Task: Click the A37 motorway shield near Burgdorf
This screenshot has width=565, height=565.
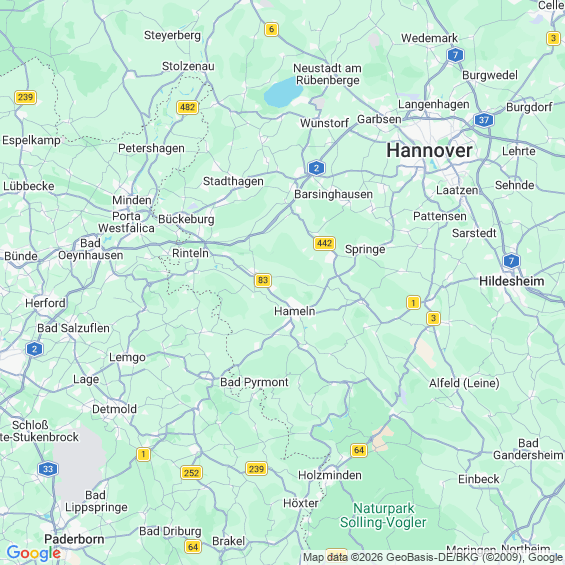Action: (x=484, y=120)
